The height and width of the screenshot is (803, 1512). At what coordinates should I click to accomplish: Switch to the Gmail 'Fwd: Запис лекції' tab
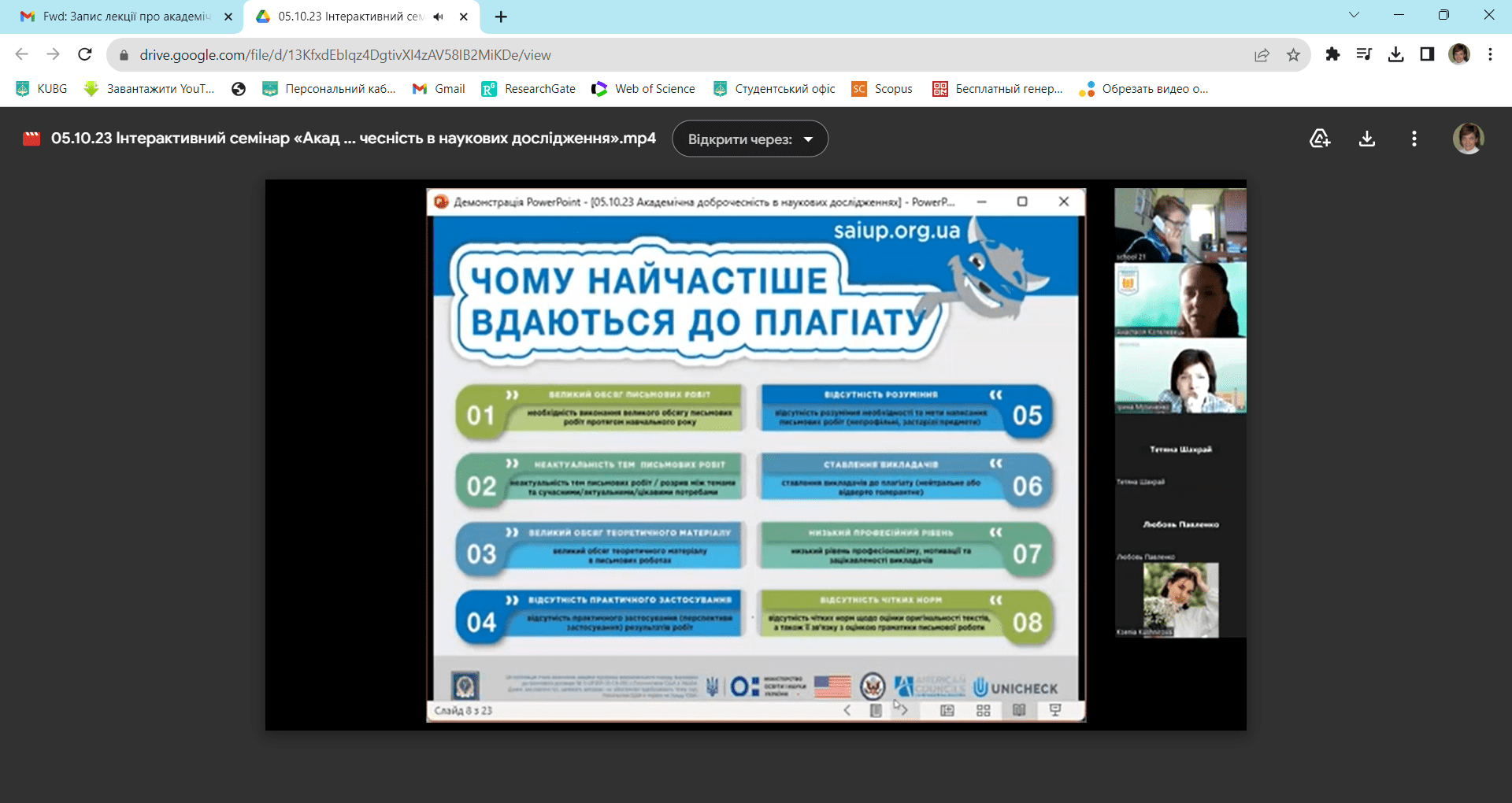pos(126,17)
